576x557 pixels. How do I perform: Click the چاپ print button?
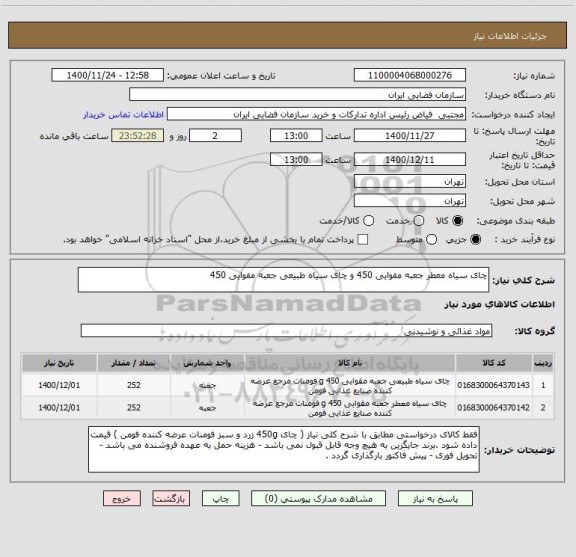click(220, 499)
